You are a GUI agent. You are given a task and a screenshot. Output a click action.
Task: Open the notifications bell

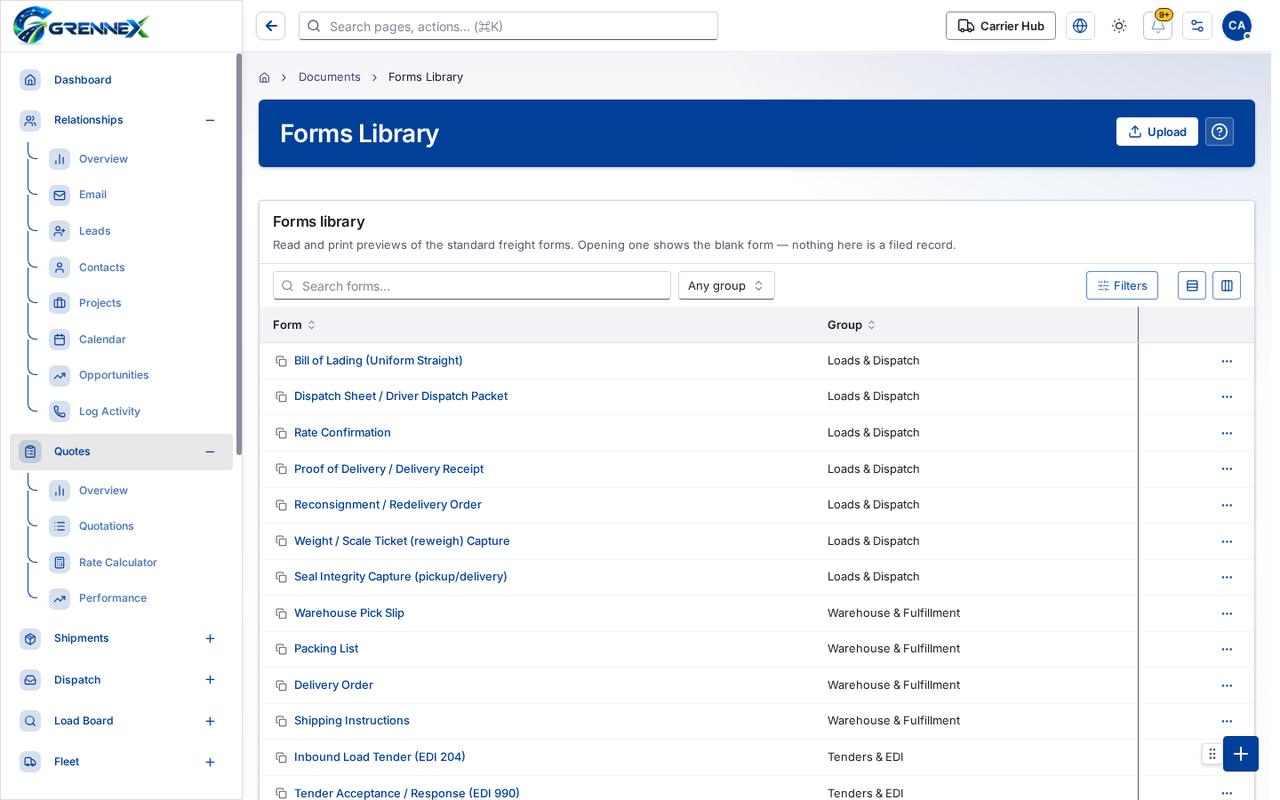coord(1158,26)
